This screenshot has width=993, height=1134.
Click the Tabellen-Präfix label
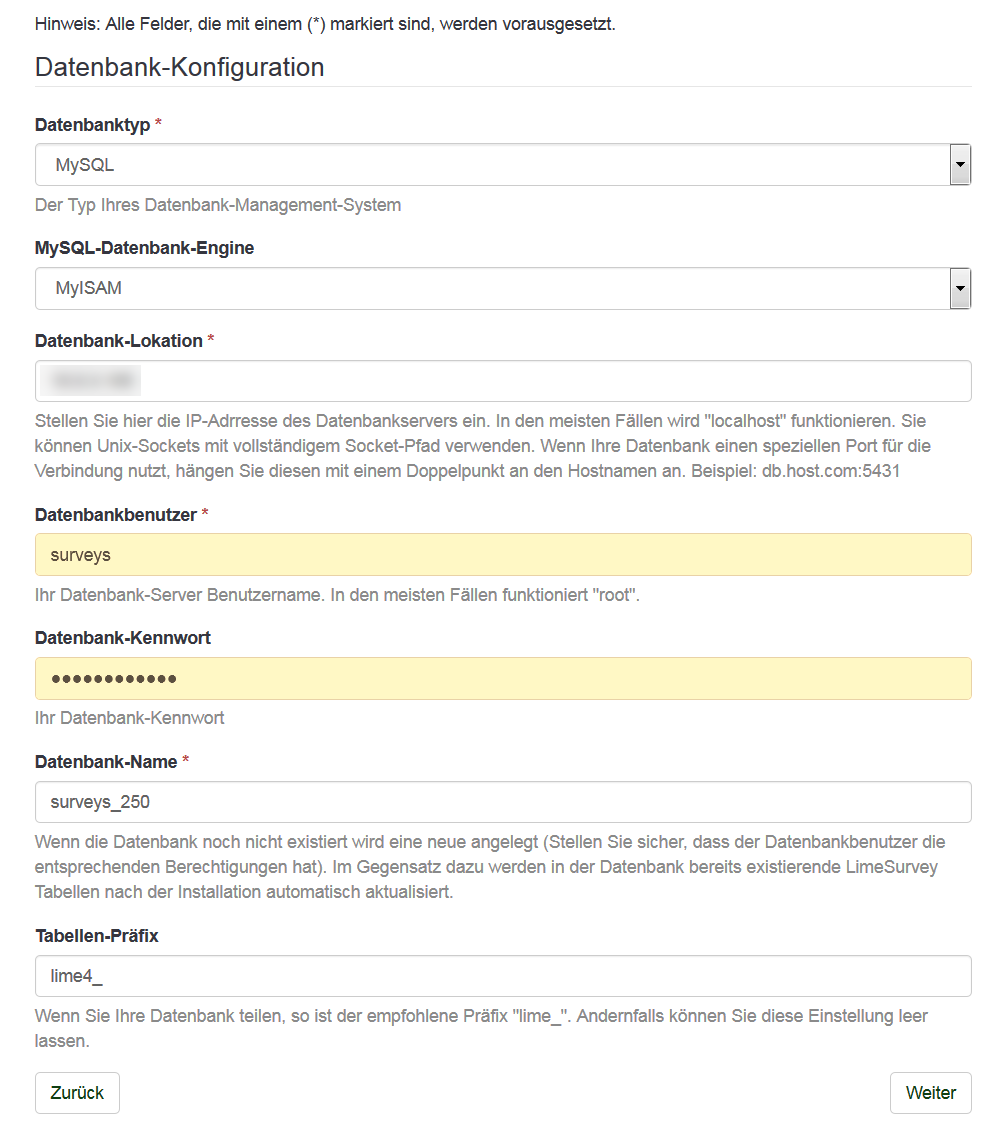point(96,936)
